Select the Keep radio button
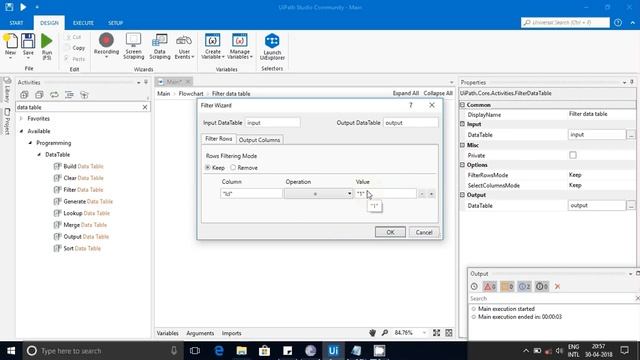 tap(208, 167)
